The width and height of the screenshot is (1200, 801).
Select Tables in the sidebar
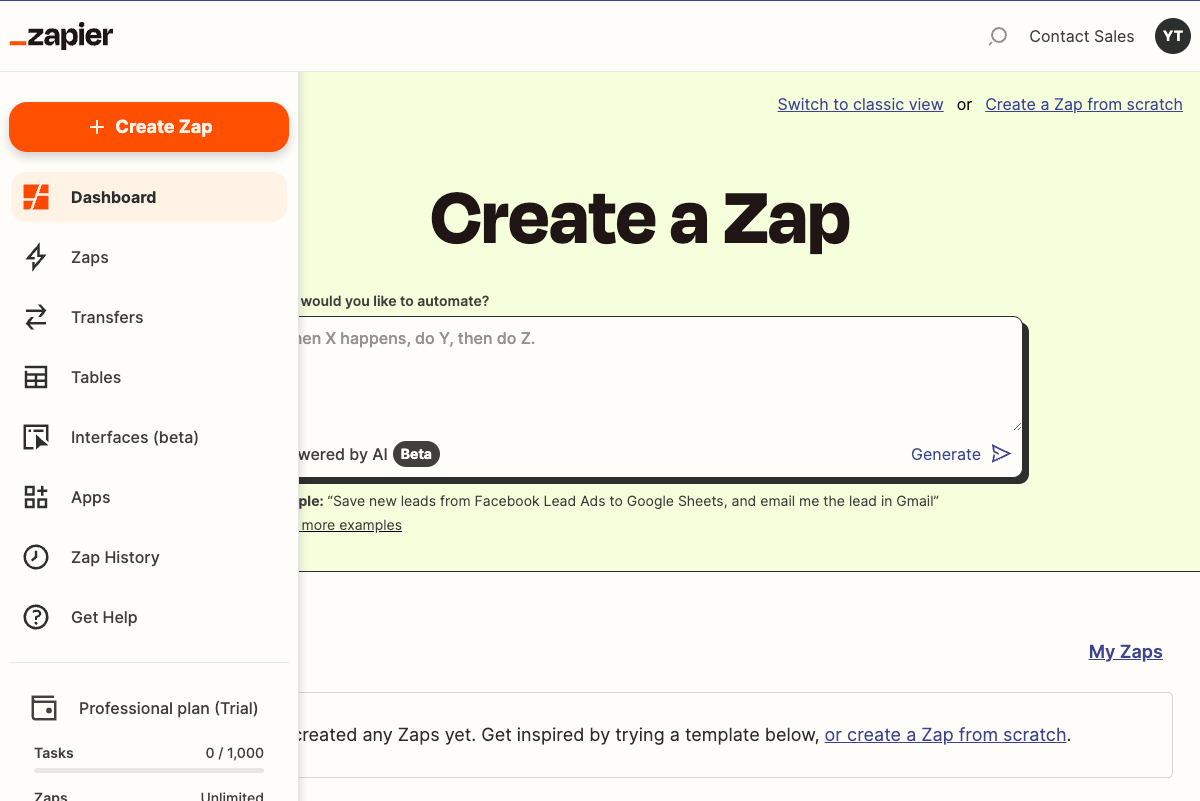click(96, 377)
